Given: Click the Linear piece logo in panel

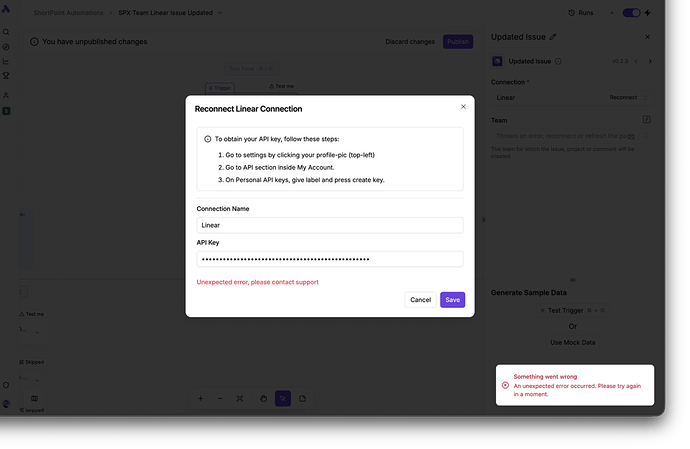Looking at the screenshot, I should [x=497, y=61].
